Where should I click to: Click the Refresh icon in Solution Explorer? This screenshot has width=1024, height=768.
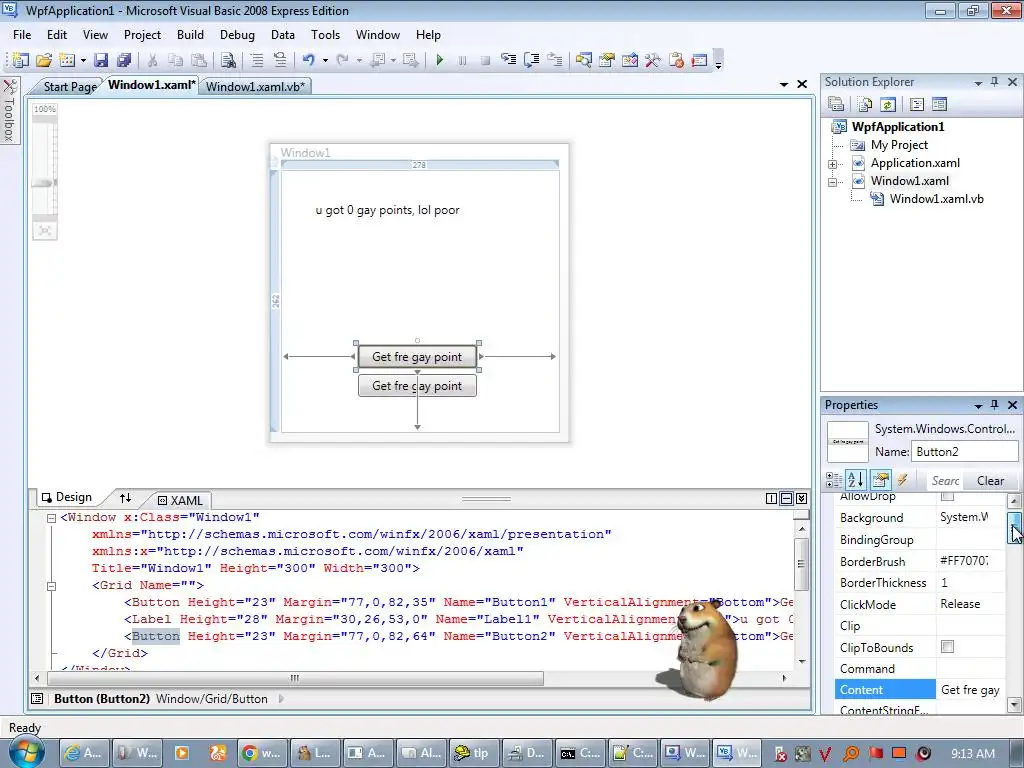pos(888,104)
